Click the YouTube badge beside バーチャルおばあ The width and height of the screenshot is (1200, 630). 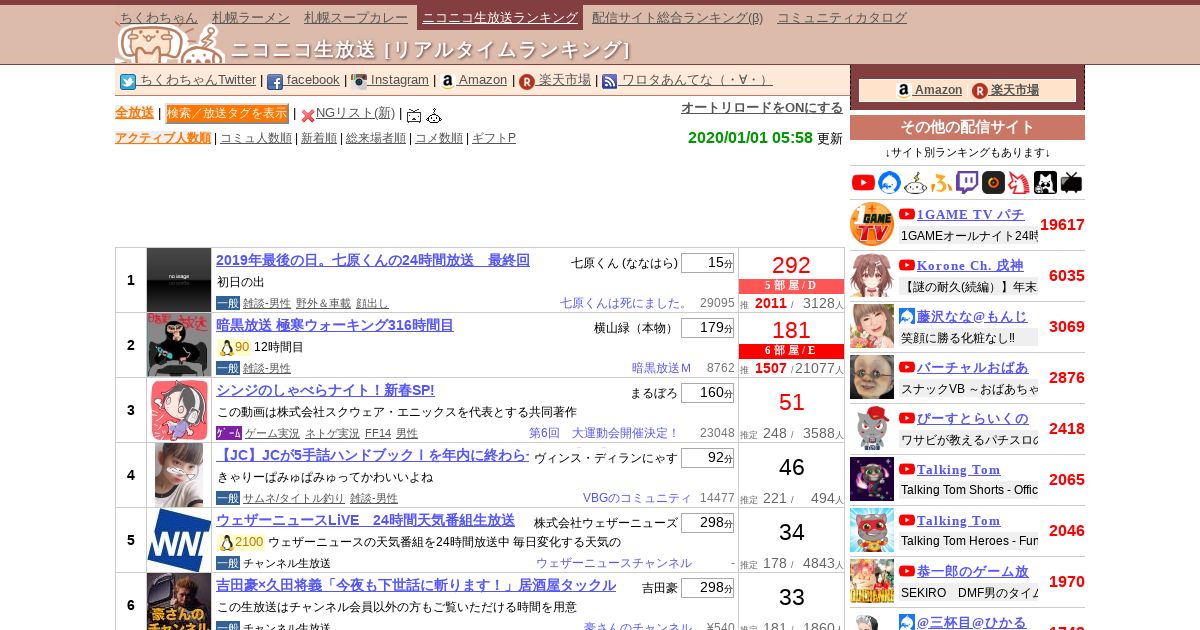[907, 367]
